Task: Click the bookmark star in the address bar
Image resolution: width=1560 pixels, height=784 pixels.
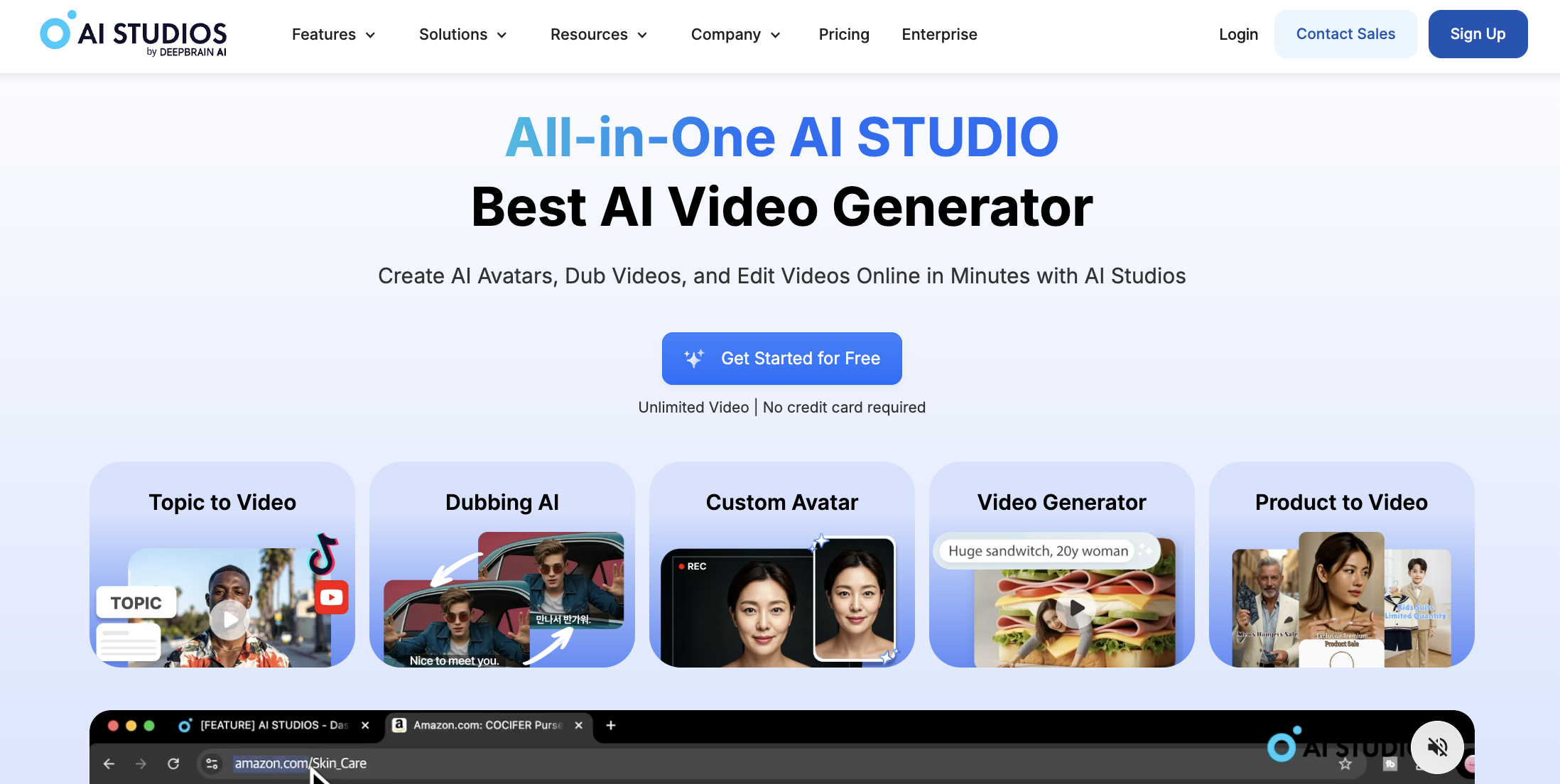Action: click(x=1345, y=763)
